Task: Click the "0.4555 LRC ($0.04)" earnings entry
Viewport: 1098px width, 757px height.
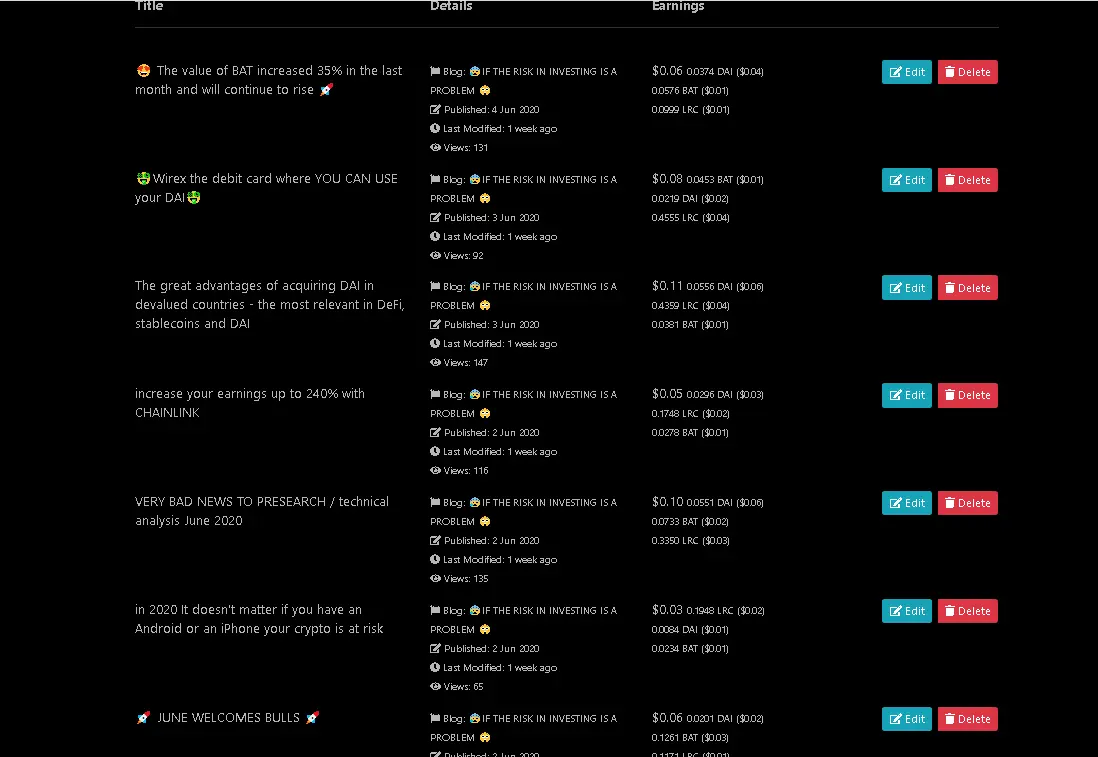Action: click(690, 218)
